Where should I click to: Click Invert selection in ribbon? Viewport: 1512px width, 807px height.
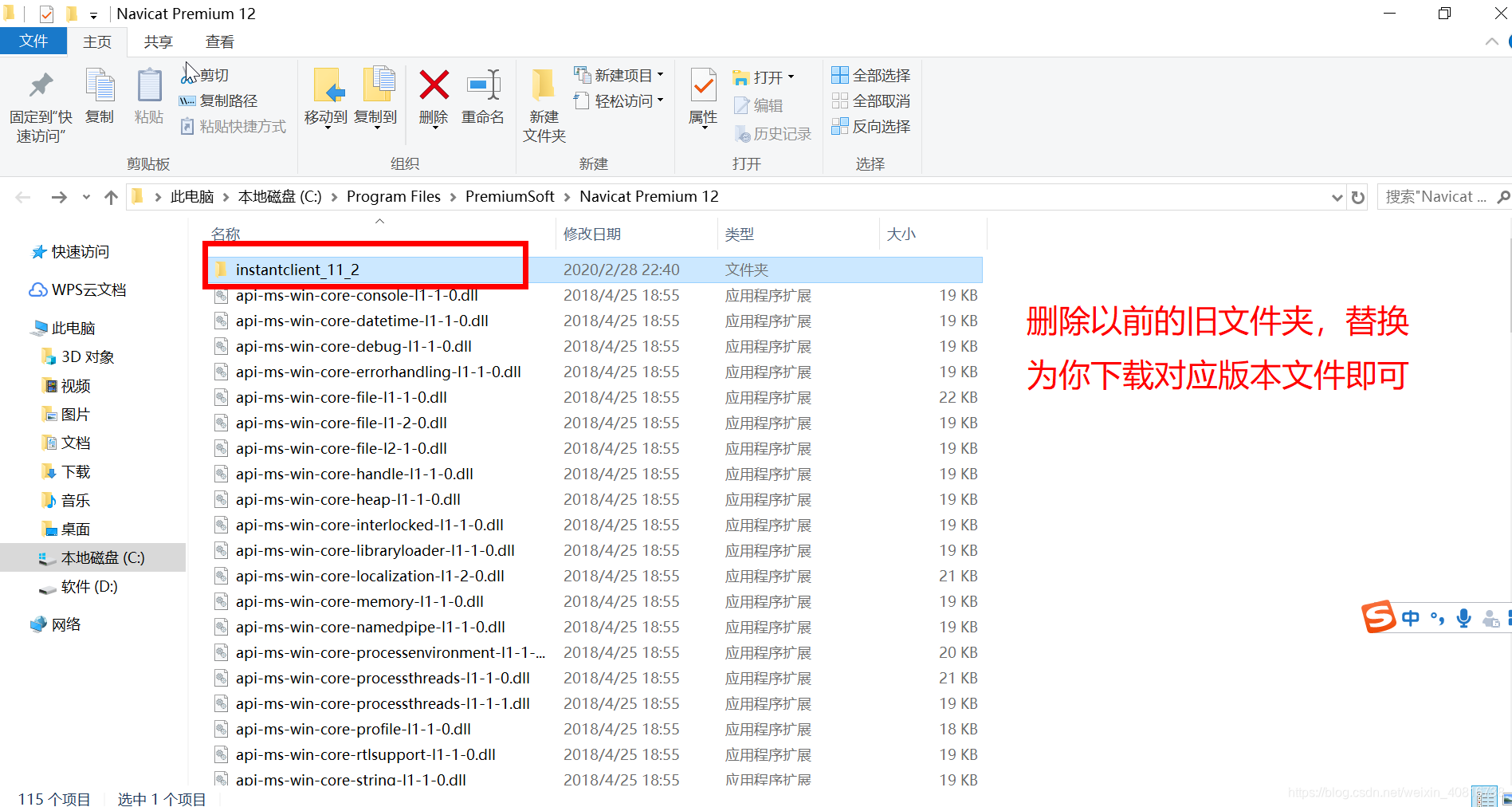pos(871,126)
